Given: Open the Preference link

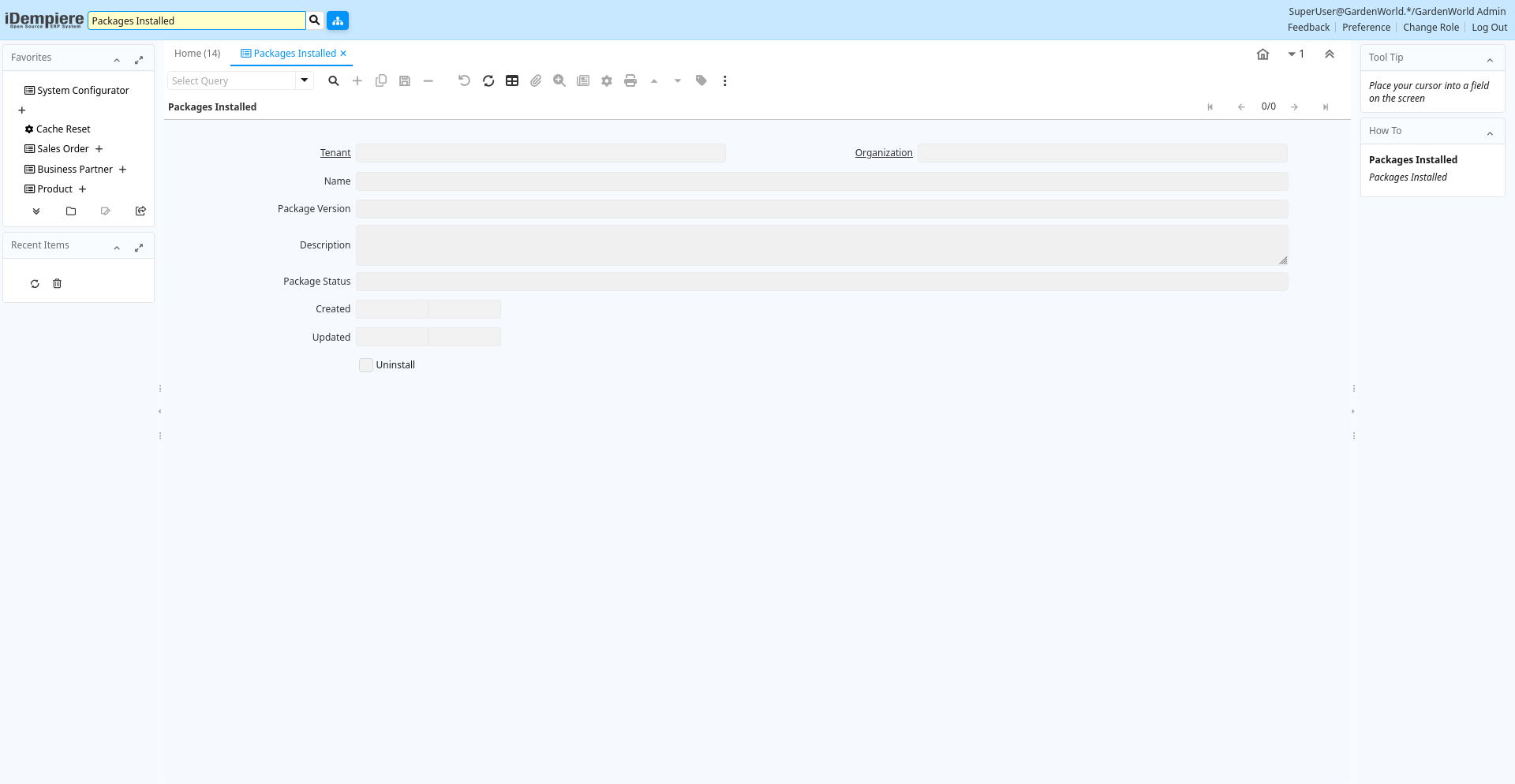Looking at the screenshot, I should click(1366, 28).
